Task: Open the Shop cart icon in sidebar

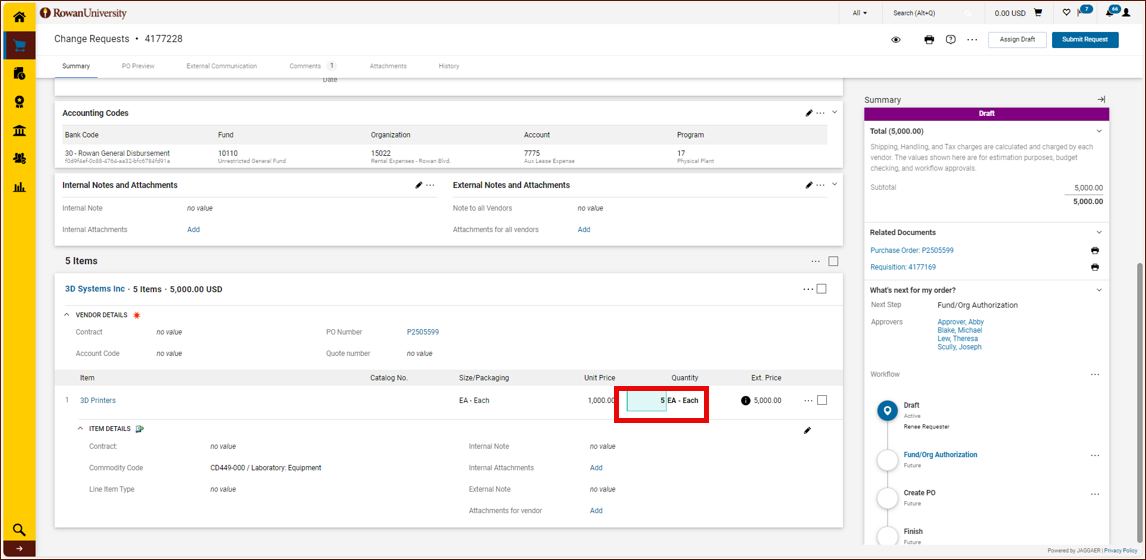Action: 19,45
